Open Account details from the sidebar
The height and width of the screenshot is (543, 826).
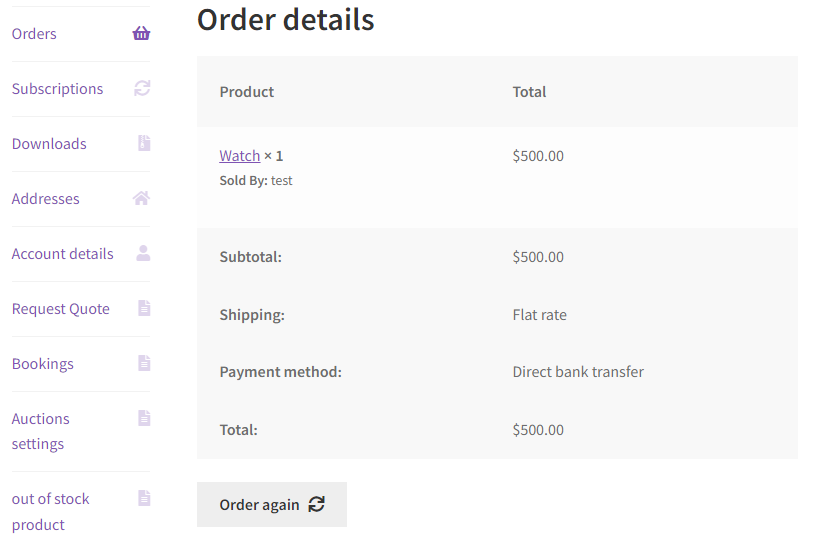(62, 254)
